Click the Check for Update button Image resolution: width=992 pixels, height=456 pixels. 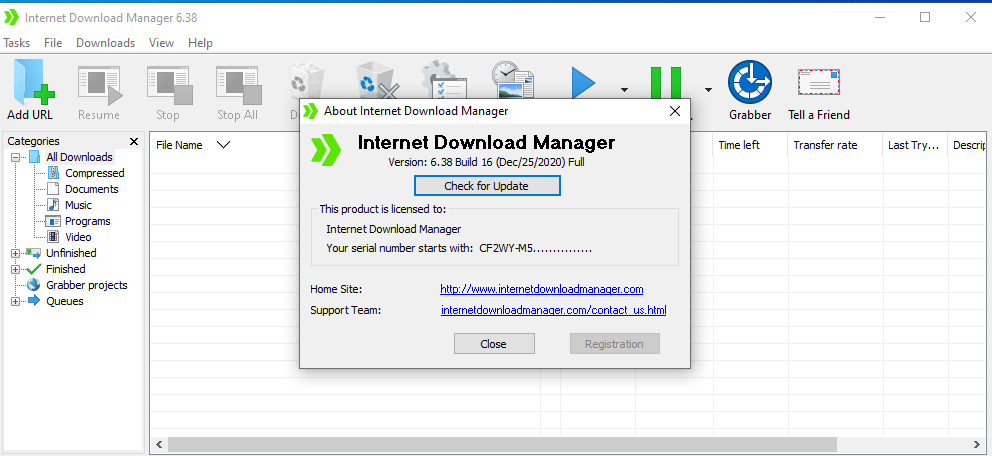point(487,186)
